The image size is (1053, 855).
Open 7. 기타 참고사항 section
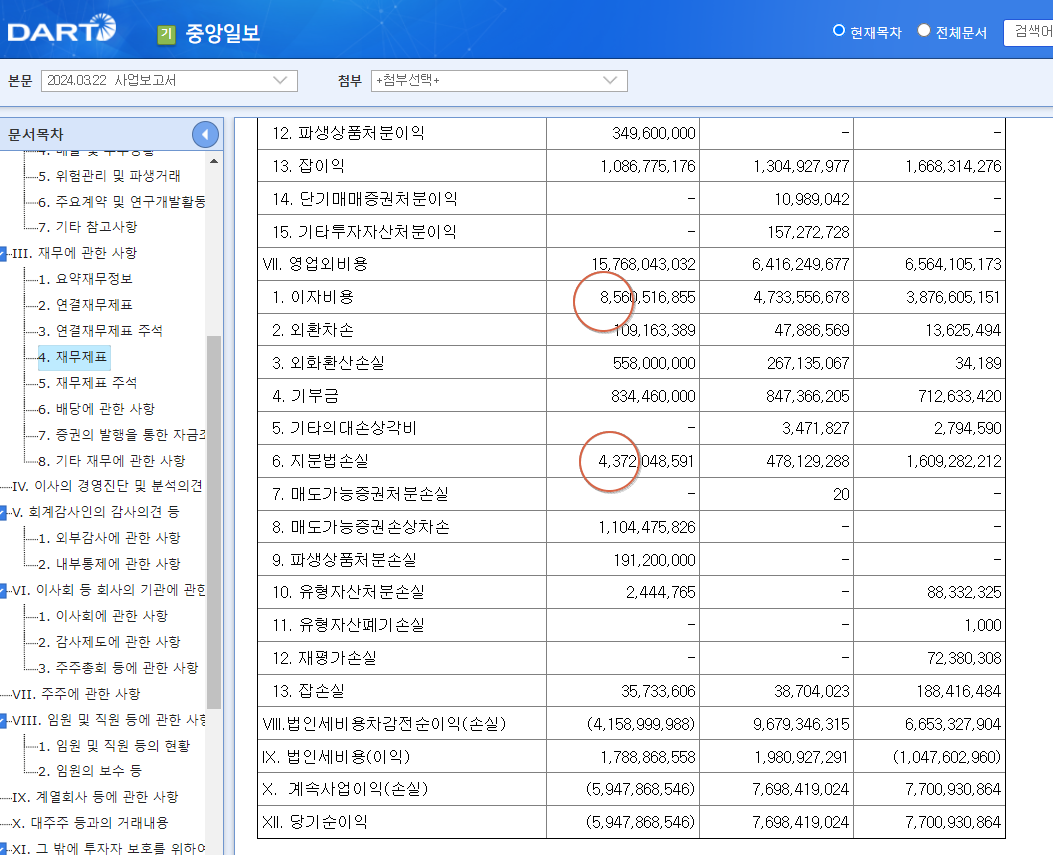pos(88,227)
